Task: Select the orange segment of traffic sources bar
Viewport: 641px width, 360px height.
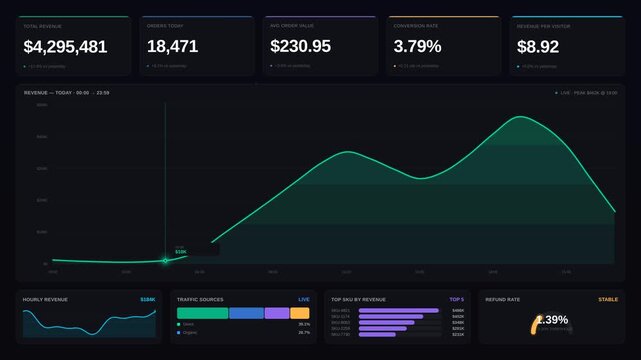Action: pos(300,313)
